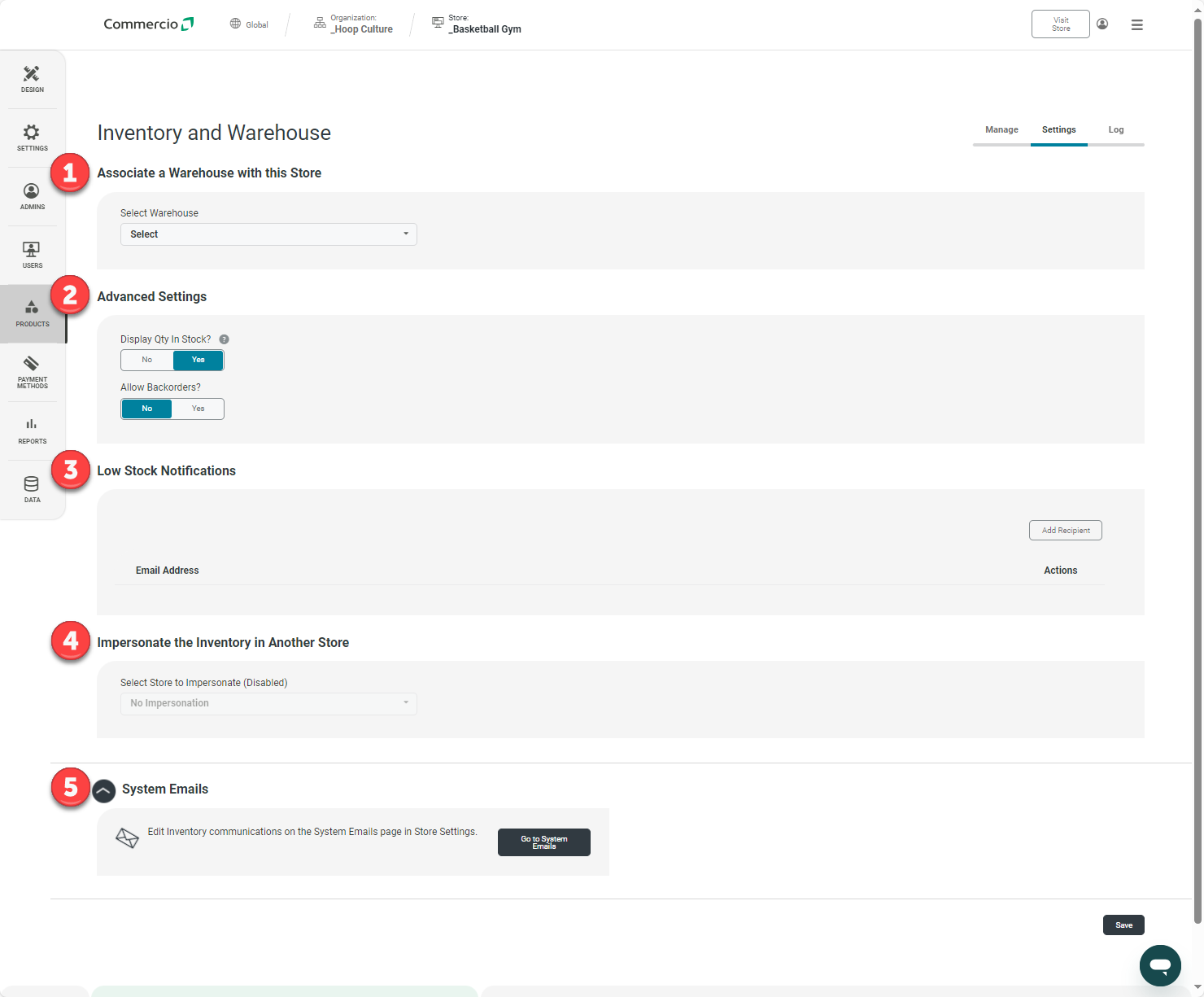Click the Display Qty help question icon
This screenshot has width=1204, height=997.
coord(225,339)
